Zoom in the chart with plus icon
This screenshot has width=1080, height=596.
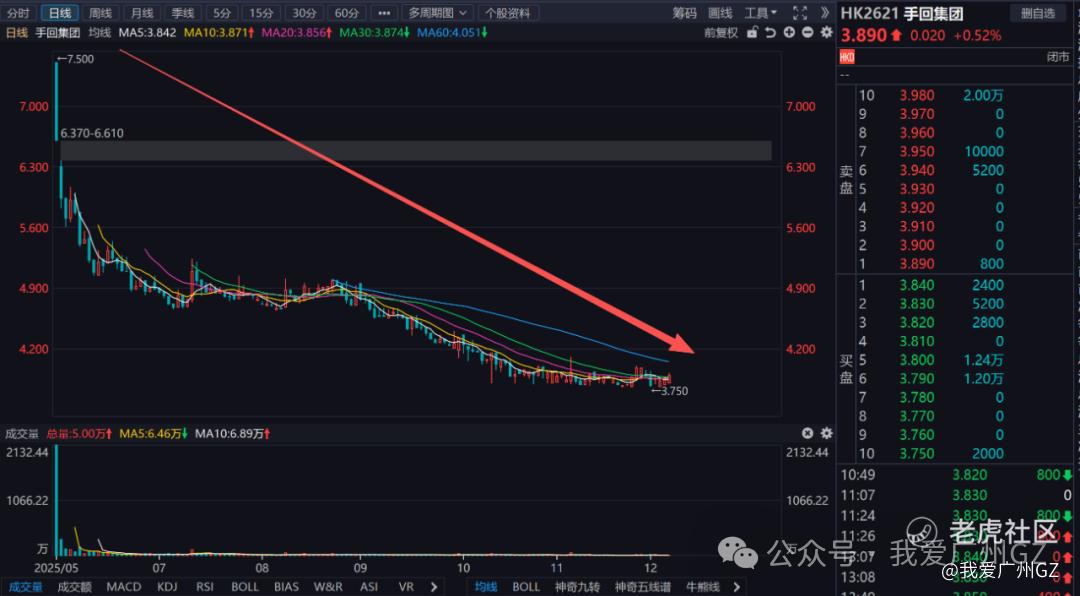tap(789, 32)
